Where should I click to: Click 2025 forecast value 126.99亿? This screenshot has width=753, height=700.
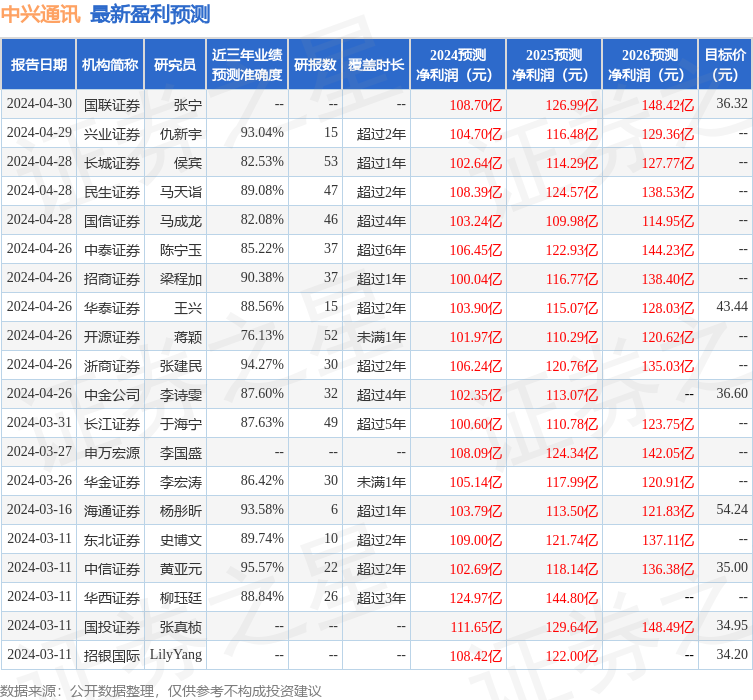pos(571,105)
